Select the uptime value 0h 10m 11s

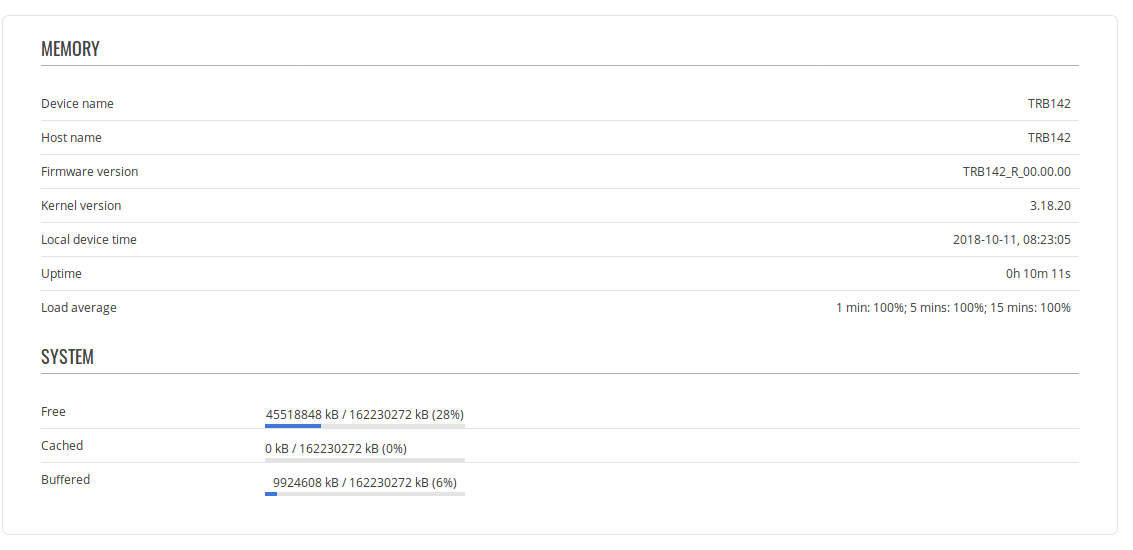click(1038, 274)
